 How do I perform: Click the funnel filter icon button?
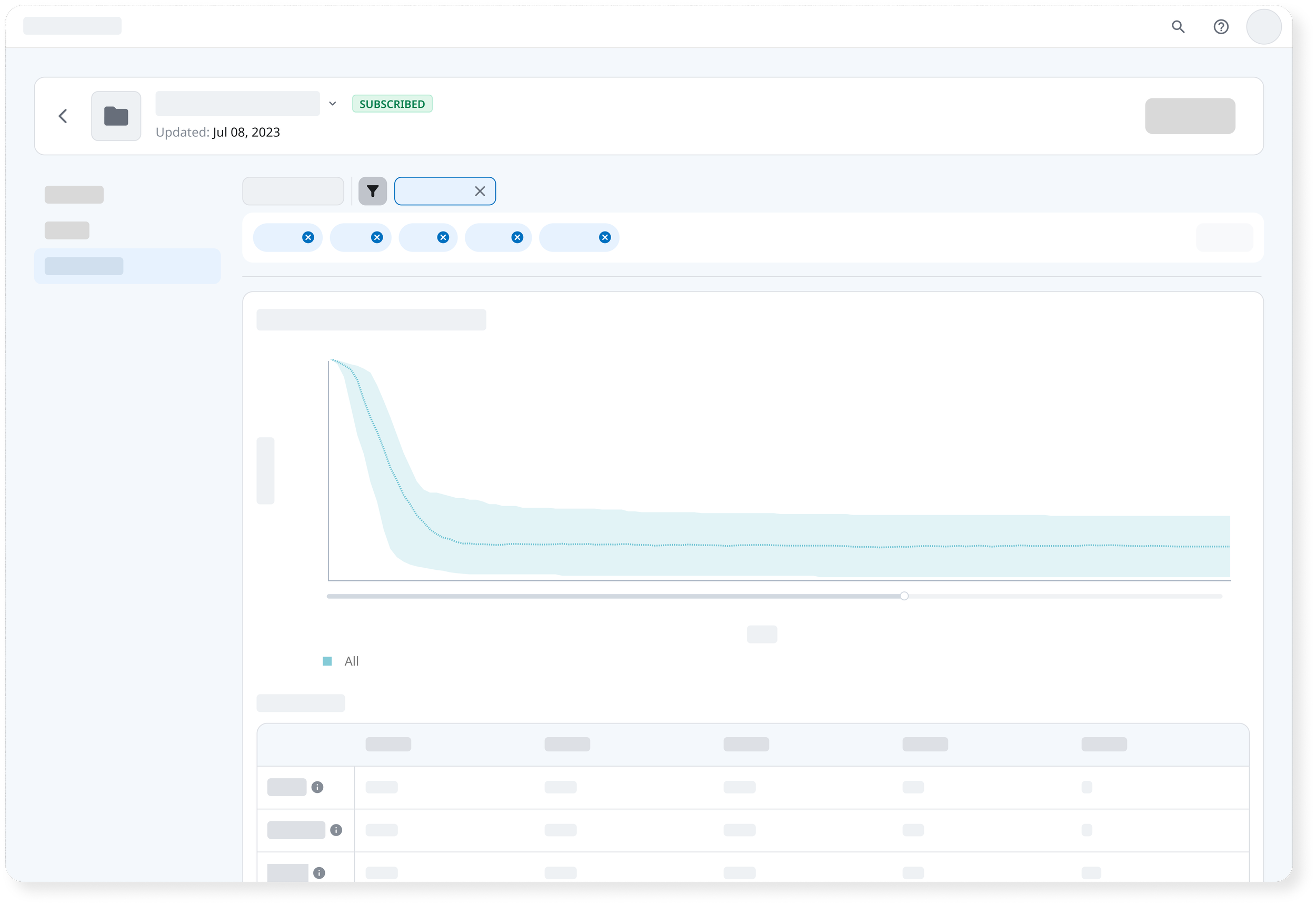click(x=373, y=191)
